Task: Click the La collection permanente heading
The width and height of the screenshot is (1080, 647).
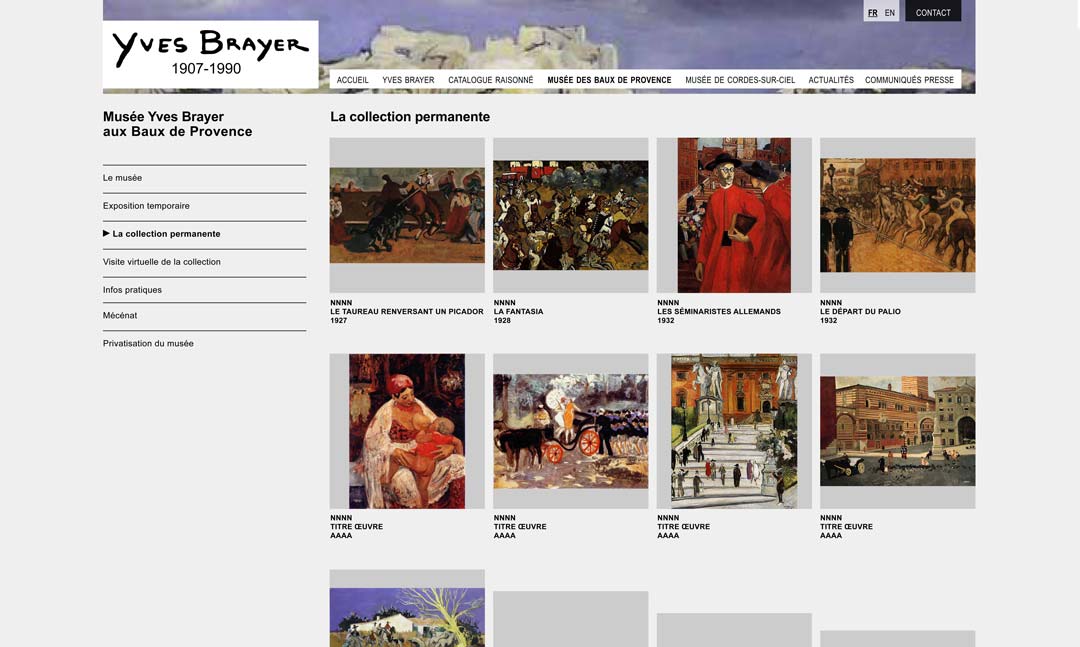Action: click(410, 117)
